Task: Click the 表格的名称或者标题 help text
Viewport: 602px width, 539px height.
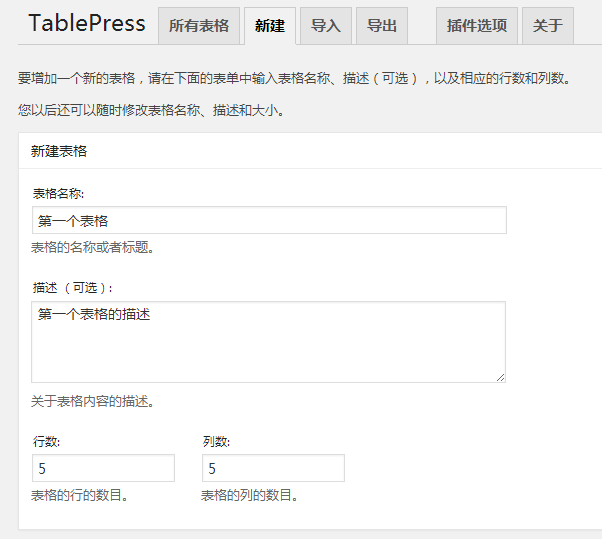Action: pos(92,247)
